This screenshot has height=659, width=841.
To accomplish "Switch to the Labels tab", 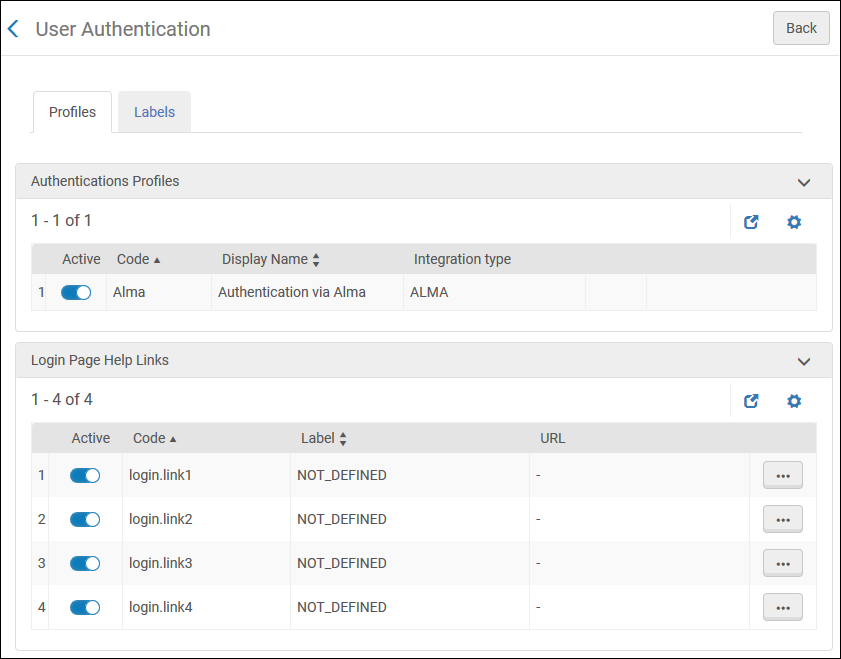I will (x=154, y=112).
